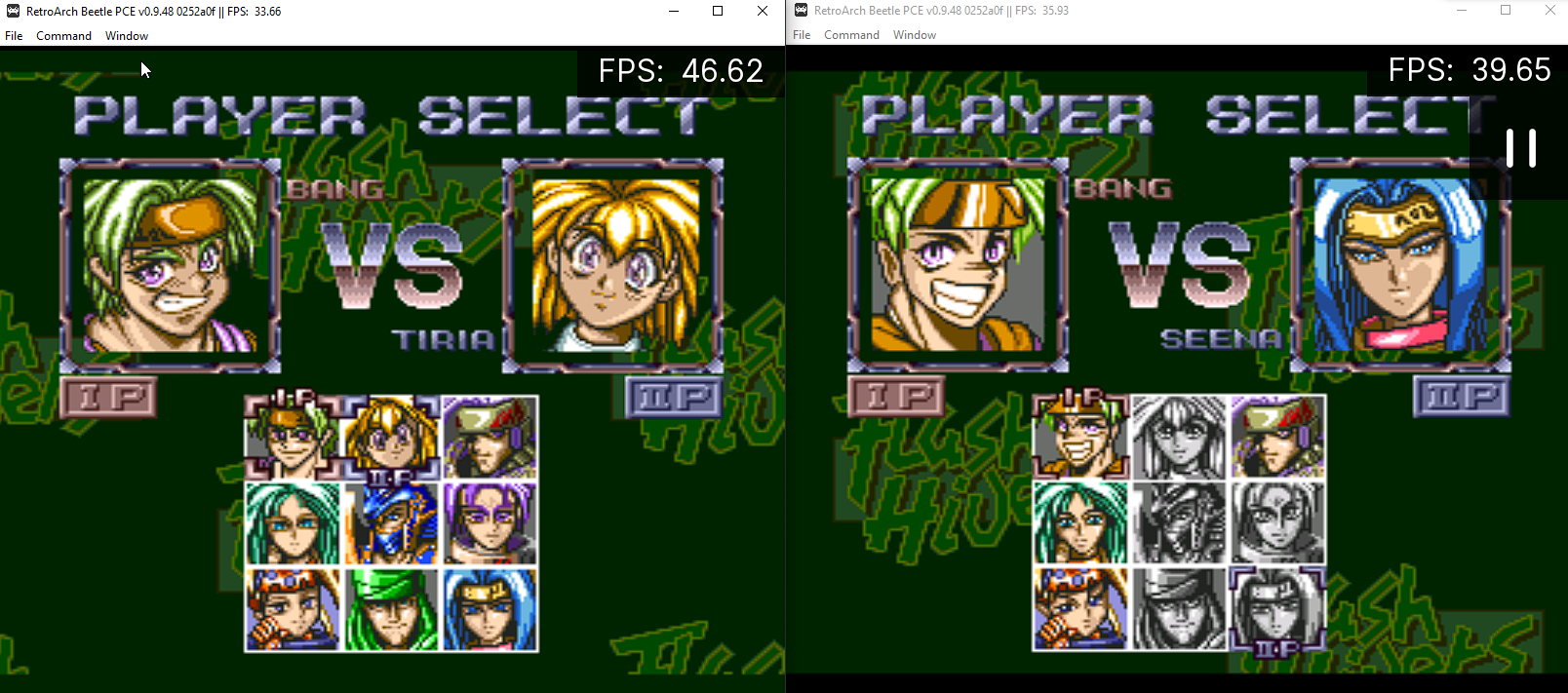Screen dimensions: 1568x693
Task: Click the 1P badge in the left game window
Action: tap(108, 398)
